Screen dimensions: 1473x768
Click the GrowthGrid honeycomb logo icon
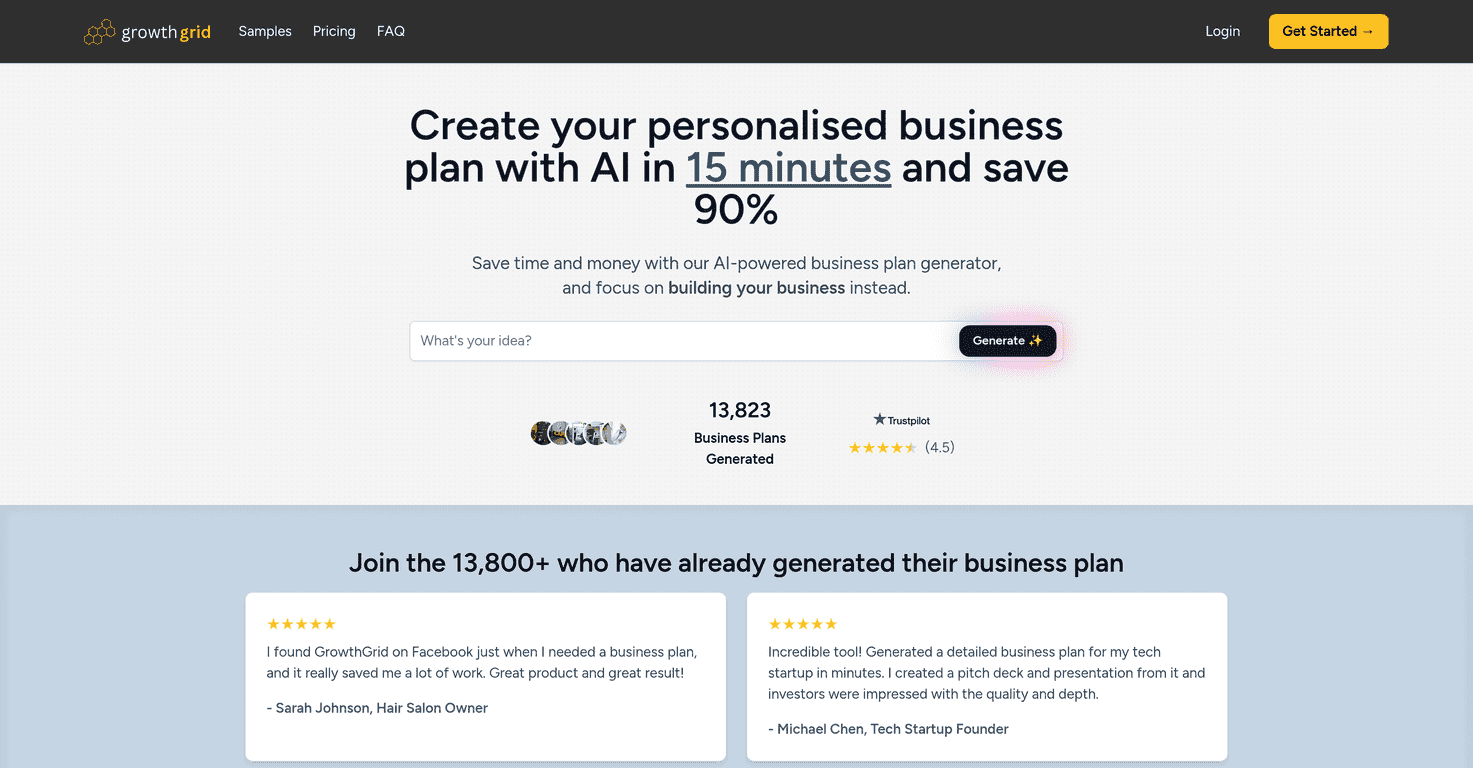pyautogui.click(x=99, y=31)
